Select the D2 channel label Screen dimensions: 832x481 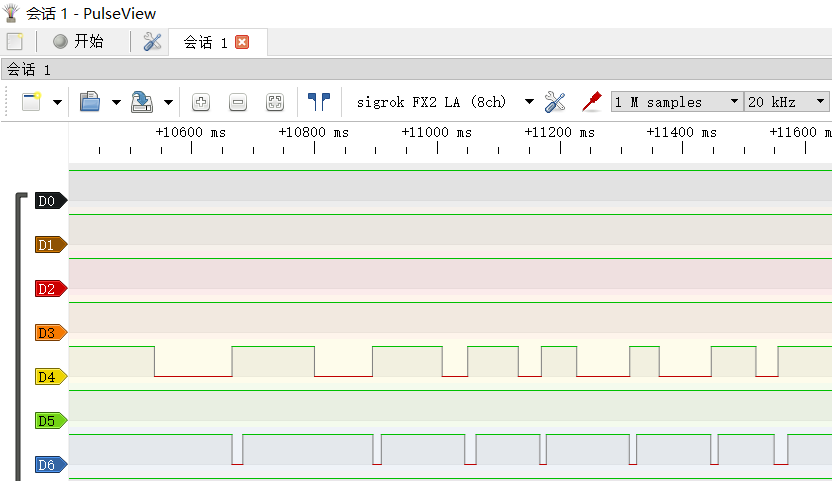pyautogui.click(x=51, y=289)
